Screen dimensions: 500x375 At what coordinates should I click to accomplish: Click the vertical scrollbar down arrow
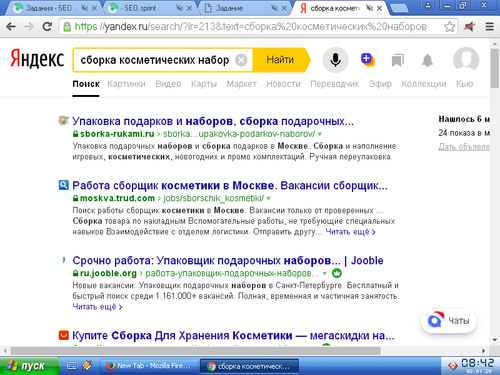tap(495, 340)
